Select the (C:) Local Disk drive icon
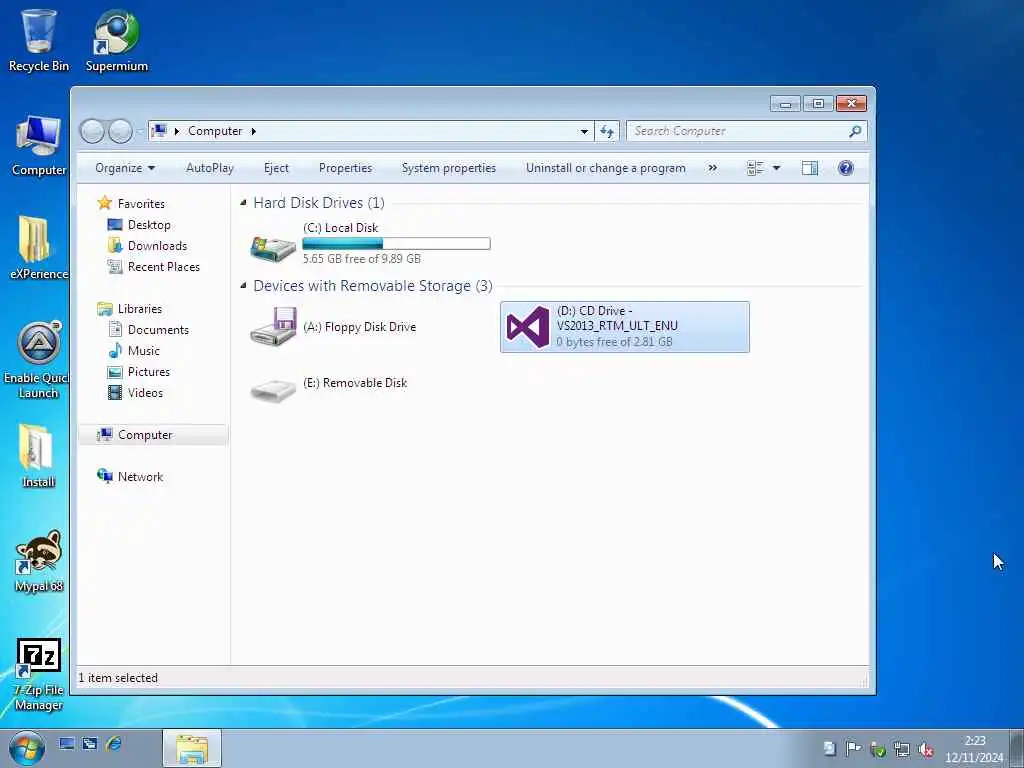1024x768 pixels. (273, 247)
